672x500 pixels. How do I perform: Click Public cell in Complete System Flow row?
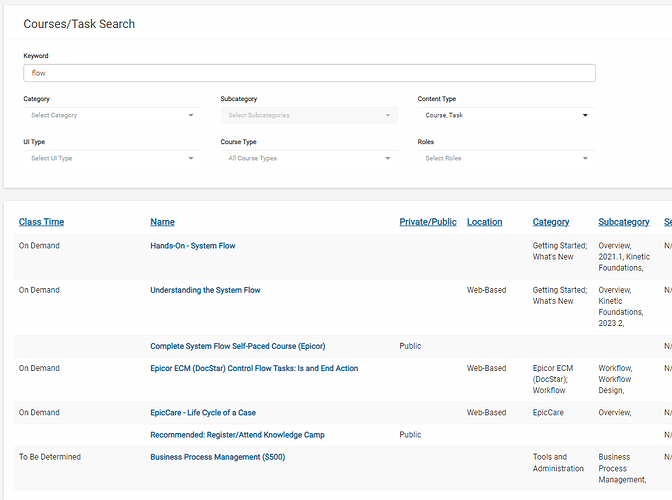410,346
